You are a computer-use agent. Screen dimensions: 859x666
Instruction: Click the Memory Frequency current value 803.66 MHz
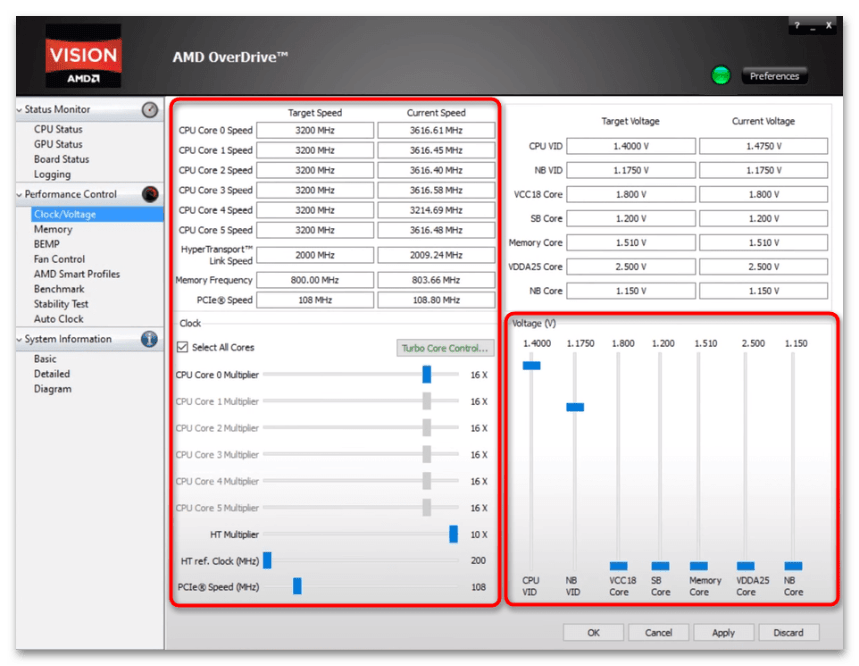(x=436, y=280)
